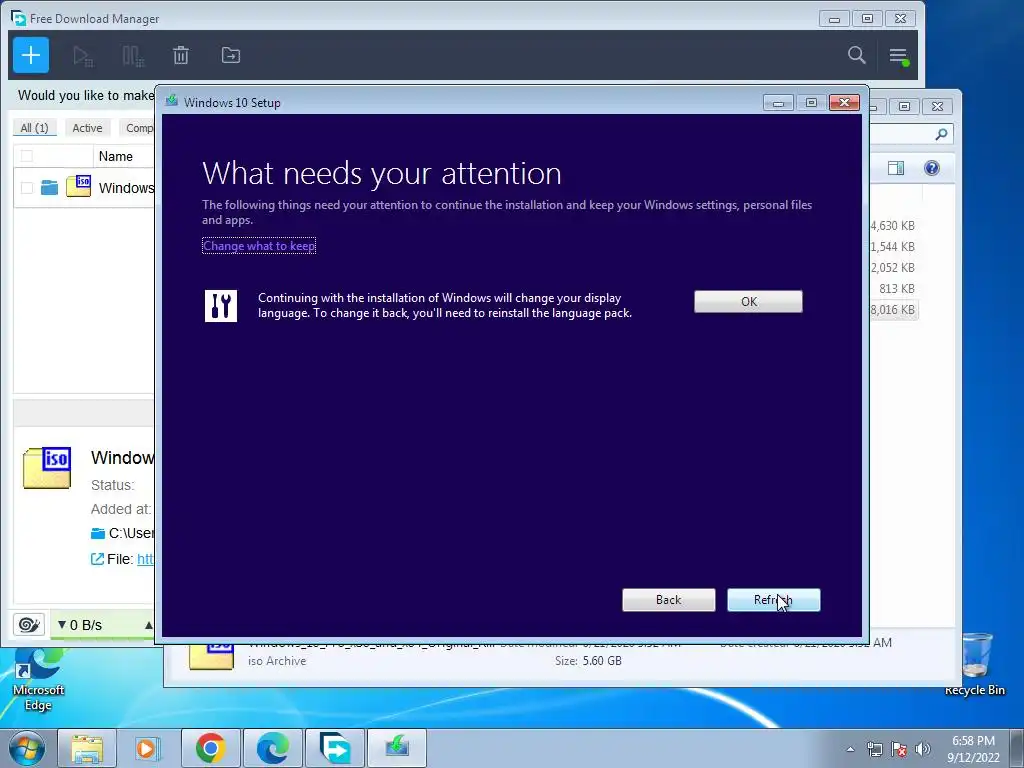Select the 813 KB file size entry
Screen dimensions: 1024x768
[897, 289]
